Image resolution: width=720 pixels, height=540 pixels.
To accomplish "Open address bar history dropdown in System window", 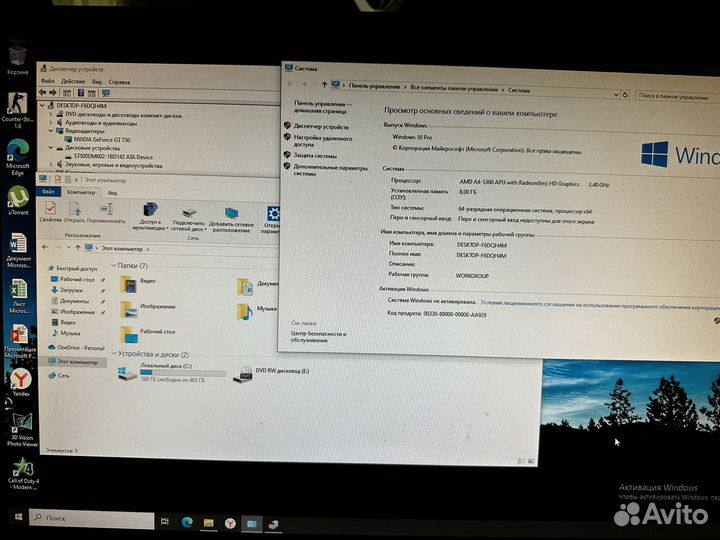I will (x=616, y=95).
